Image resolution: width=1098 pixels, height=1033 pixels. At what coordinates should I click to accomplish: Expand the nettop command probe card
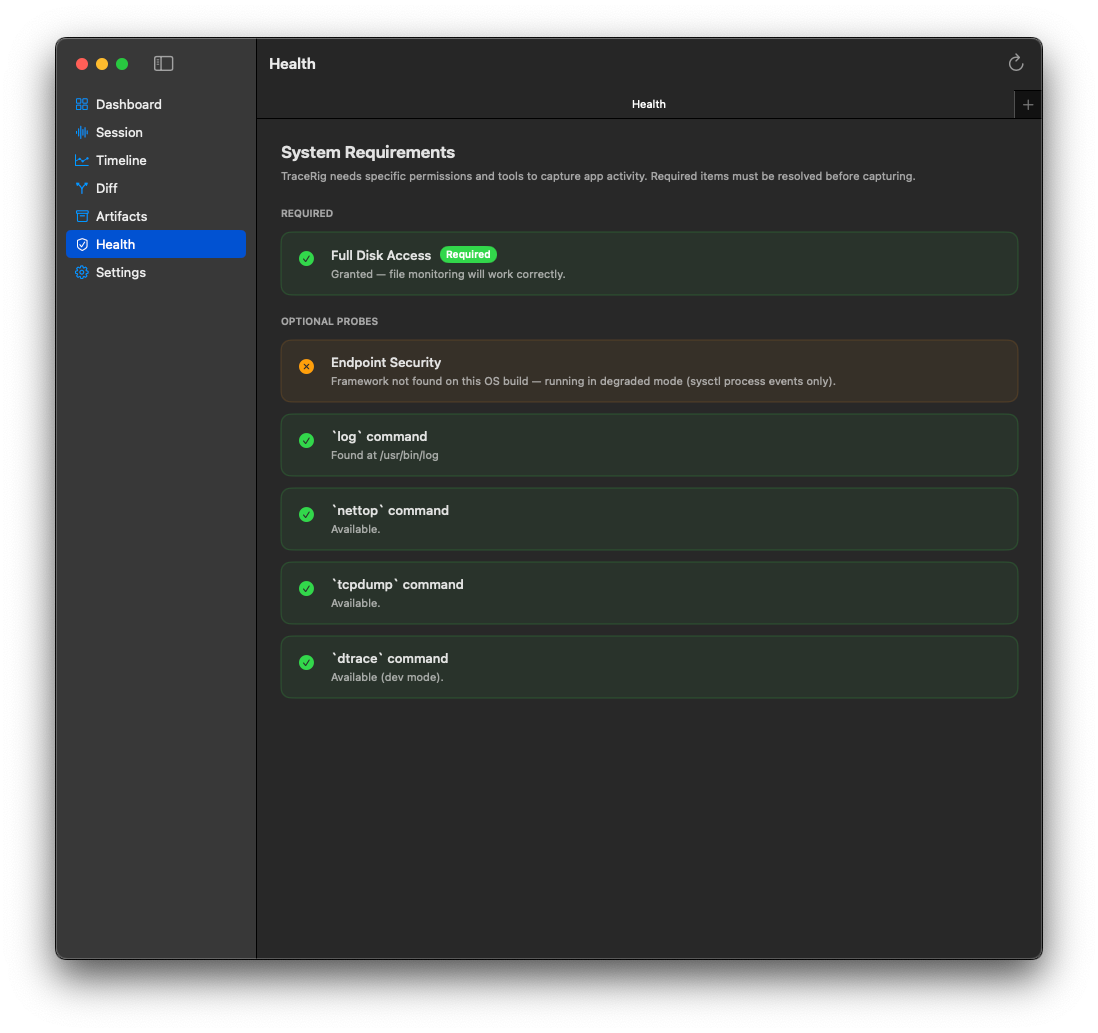point(649,518)
